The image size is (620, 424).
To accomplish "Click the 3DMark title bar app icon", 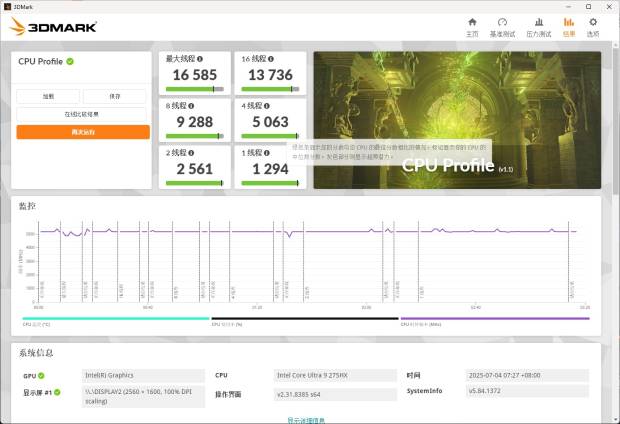I will (x=7, y=7).
